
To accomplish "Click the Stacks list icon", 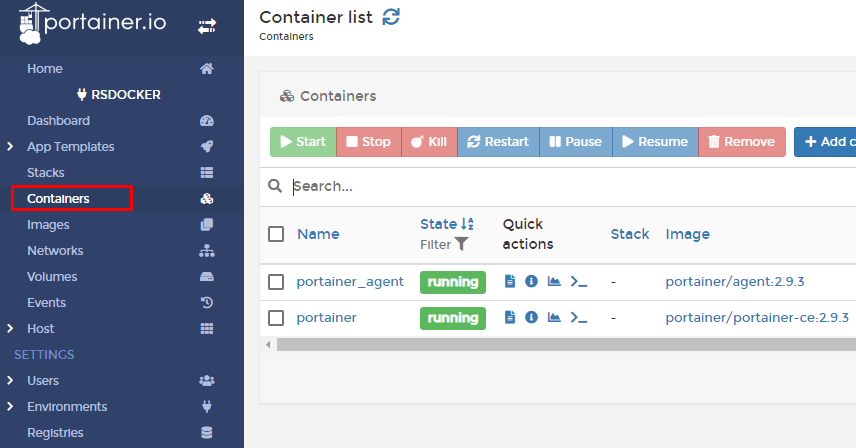I will click(206, 173).
